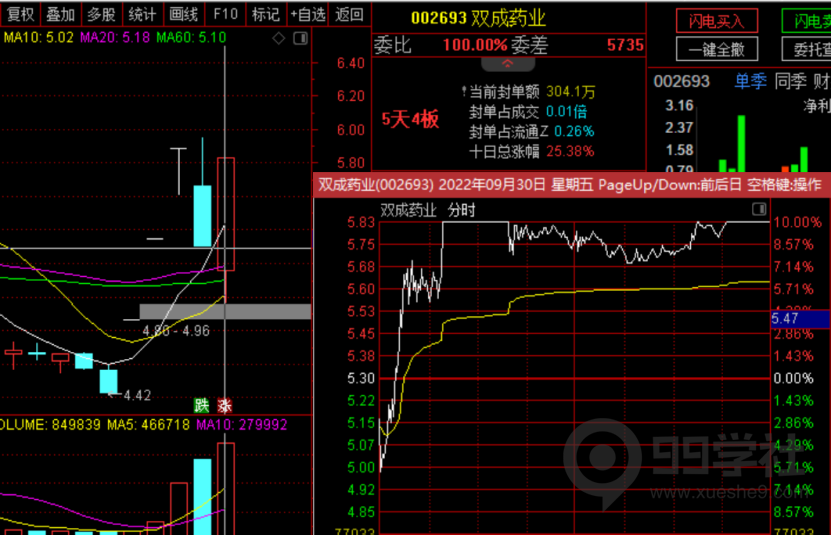
Task: Click the popup title bar with date 2022年09月30日
Action: click(572, 185)
